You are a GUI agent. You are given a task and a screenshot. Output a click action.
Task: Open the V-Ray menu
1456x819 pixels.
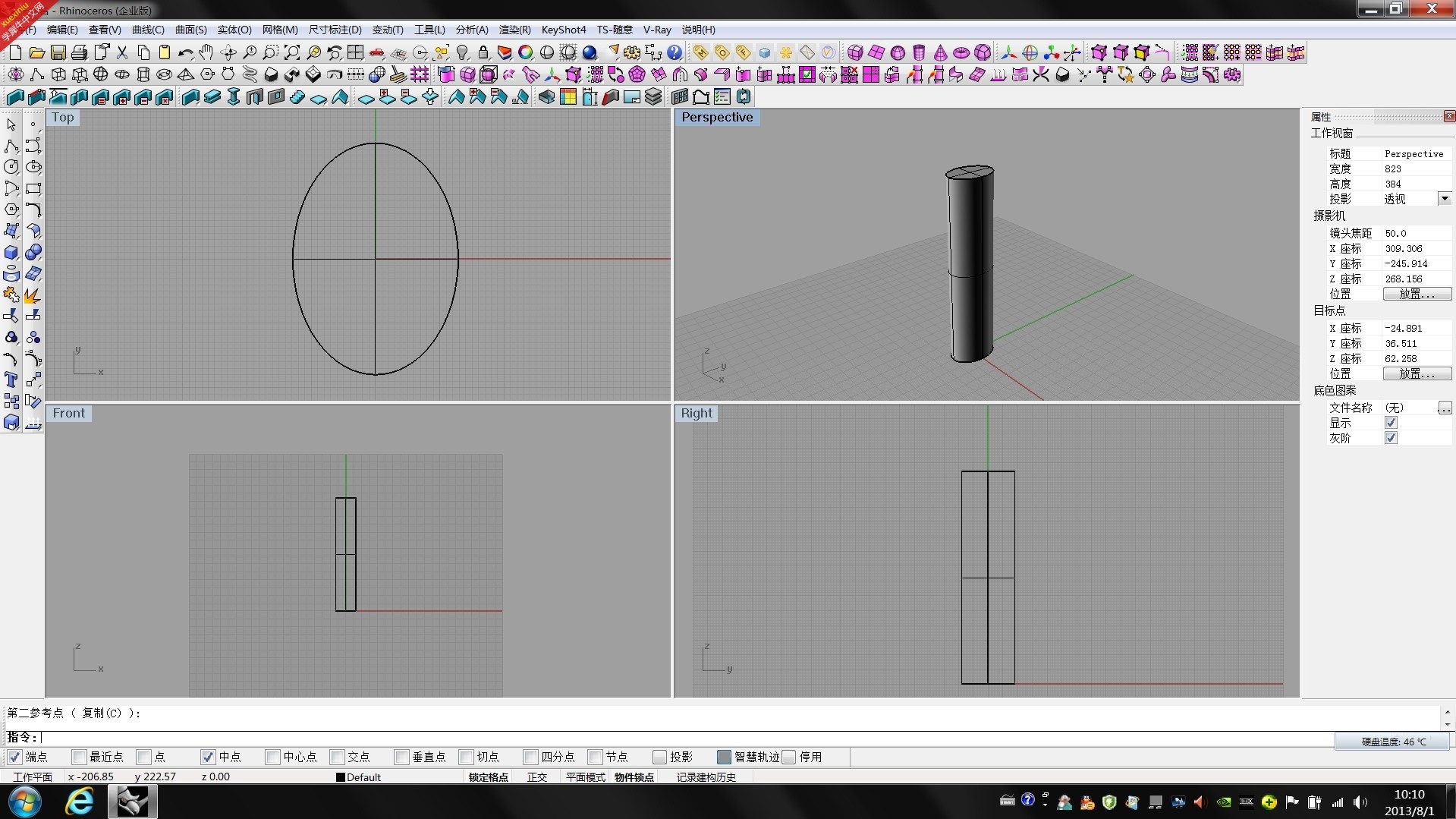pyautogui.click(x=657, y=30)
